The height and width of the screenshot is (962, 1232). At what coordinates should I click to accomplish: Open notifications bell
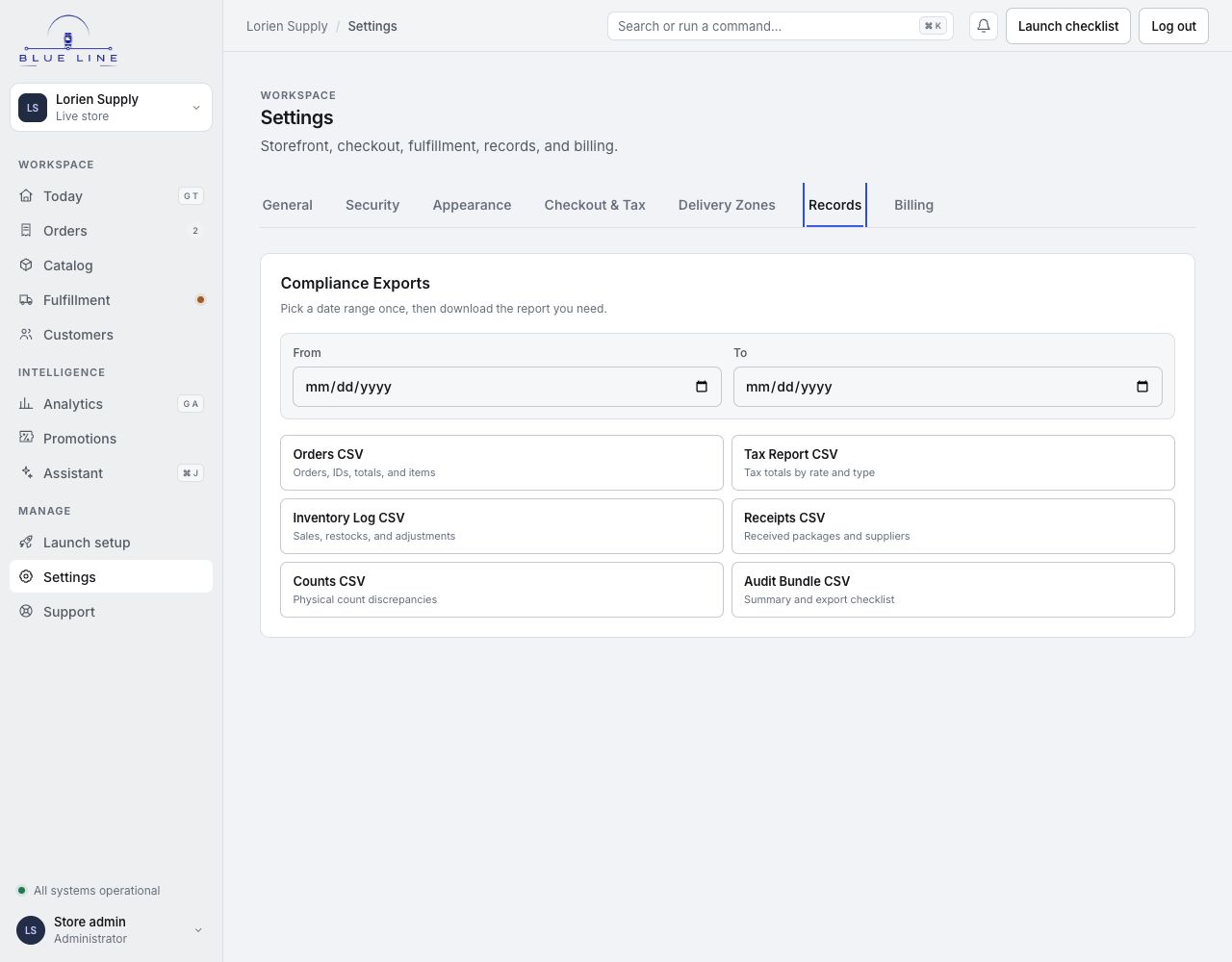(x=984, y=26)
